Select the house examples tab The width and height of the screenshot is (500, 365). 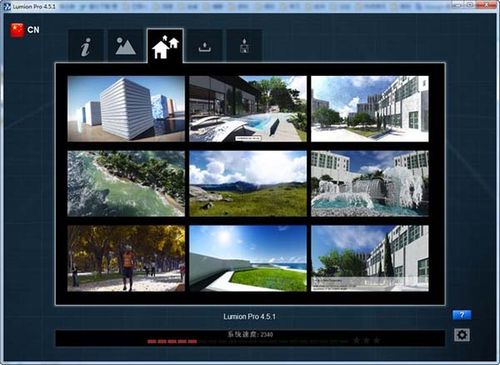click(165, 46)
